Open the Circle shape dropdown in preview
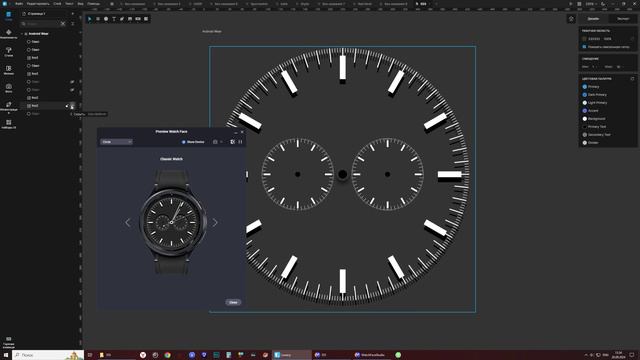 click(x=116, y=142)
